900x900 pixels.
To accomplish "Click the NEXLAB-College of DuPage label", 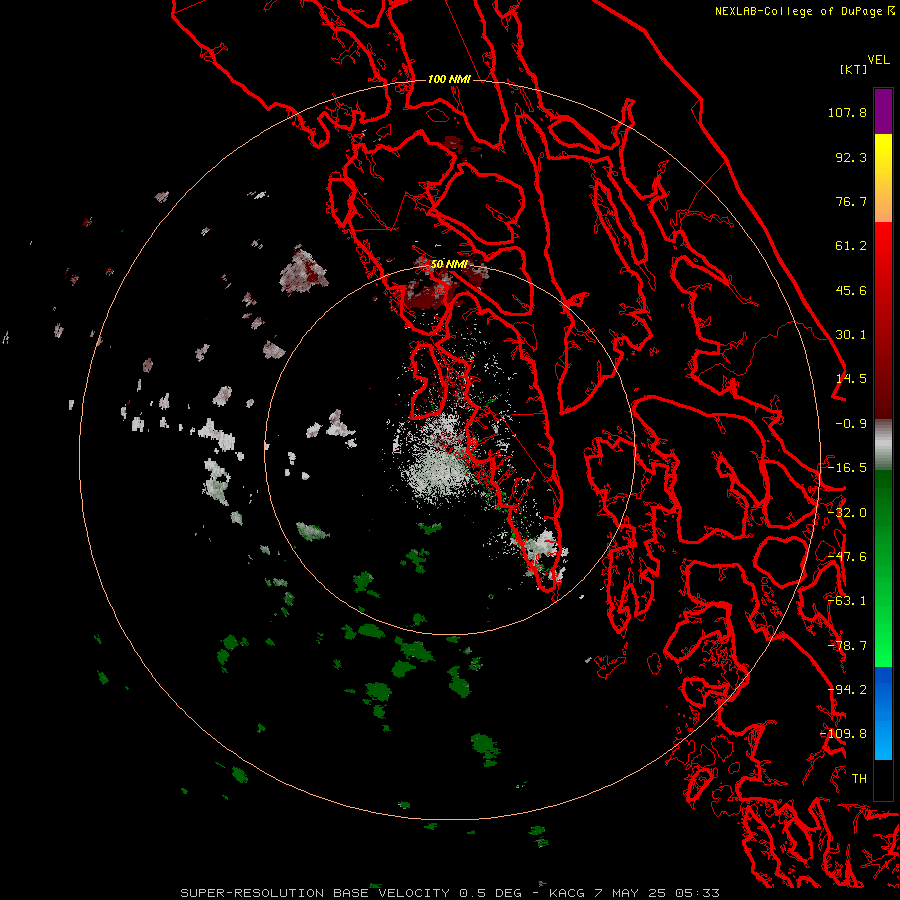I will tap(805, 11).
